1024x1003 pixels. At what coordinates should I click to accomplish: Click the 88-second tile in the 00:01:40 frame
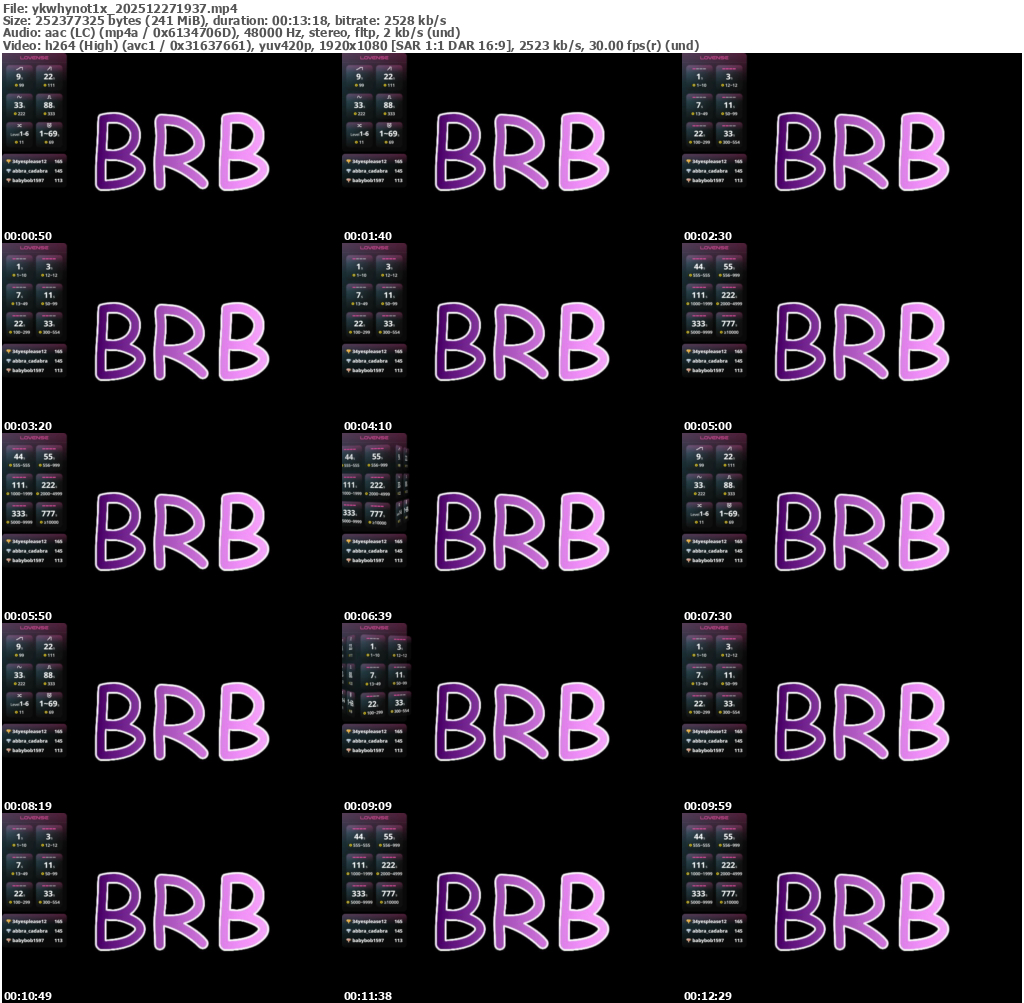pyautogui.click(x=389, y=105)
